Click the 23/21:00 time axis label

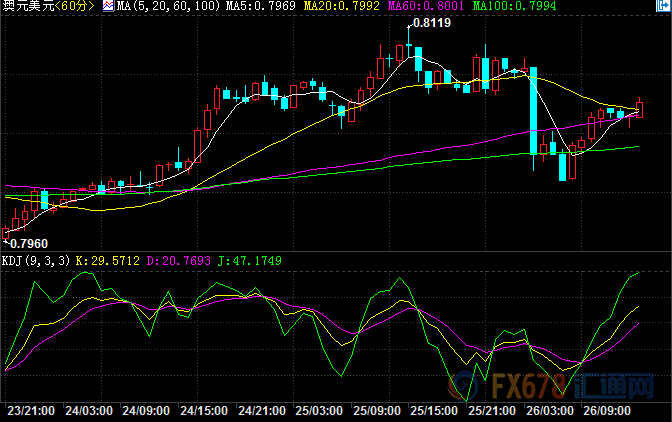pyautogui.click(x=31, y=411)
